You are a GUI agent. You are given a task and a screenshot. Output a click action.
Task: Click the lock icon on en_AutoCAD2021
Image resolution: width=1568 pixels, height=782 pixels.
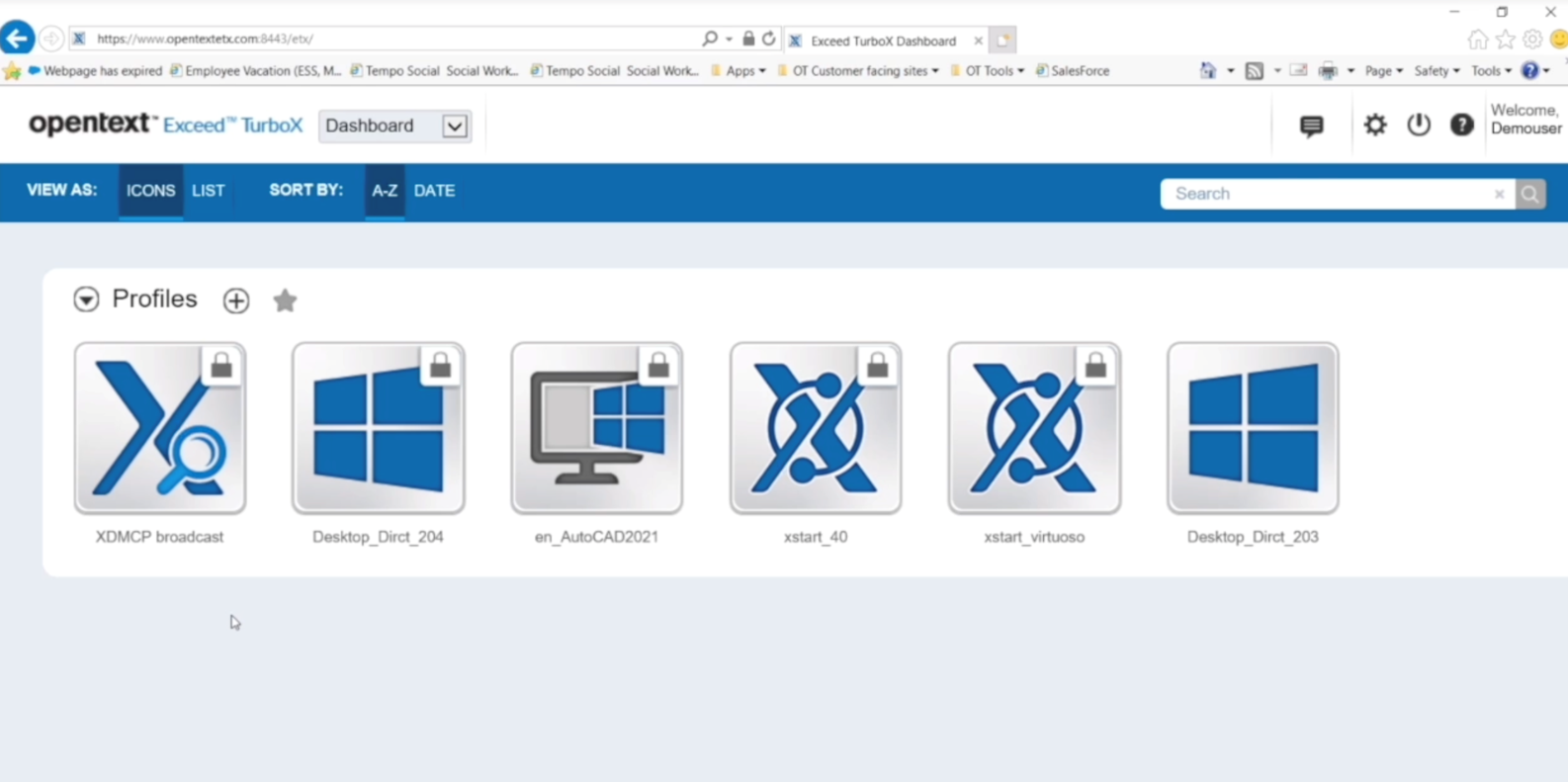click(x=658, y=367)
